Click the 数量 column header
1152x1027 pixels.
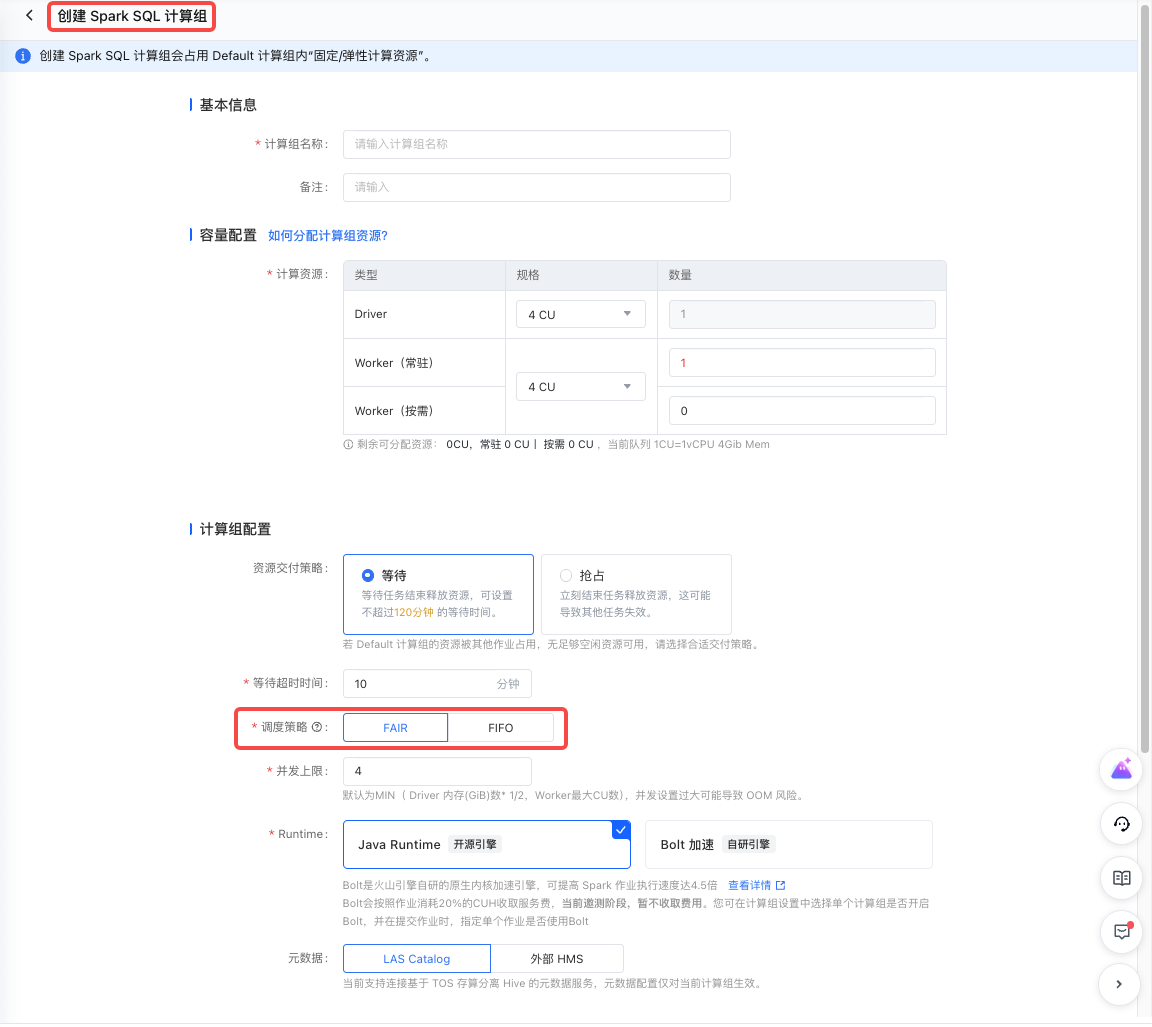point(680,275)
